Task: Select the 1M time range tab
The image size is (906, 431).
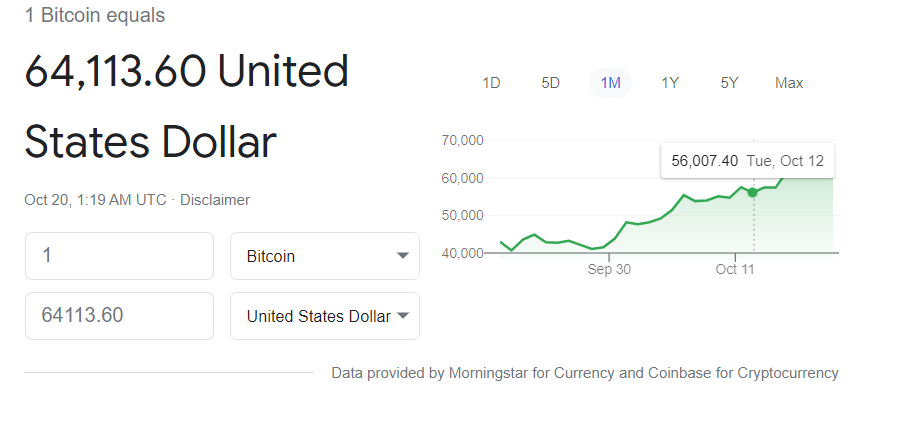Action: [x=611, y=83]
